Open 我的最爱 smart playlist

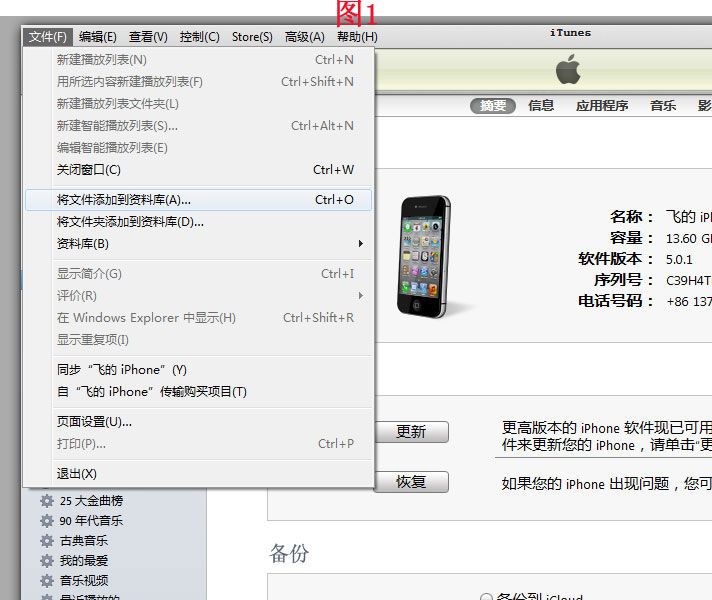coord(84,560)
